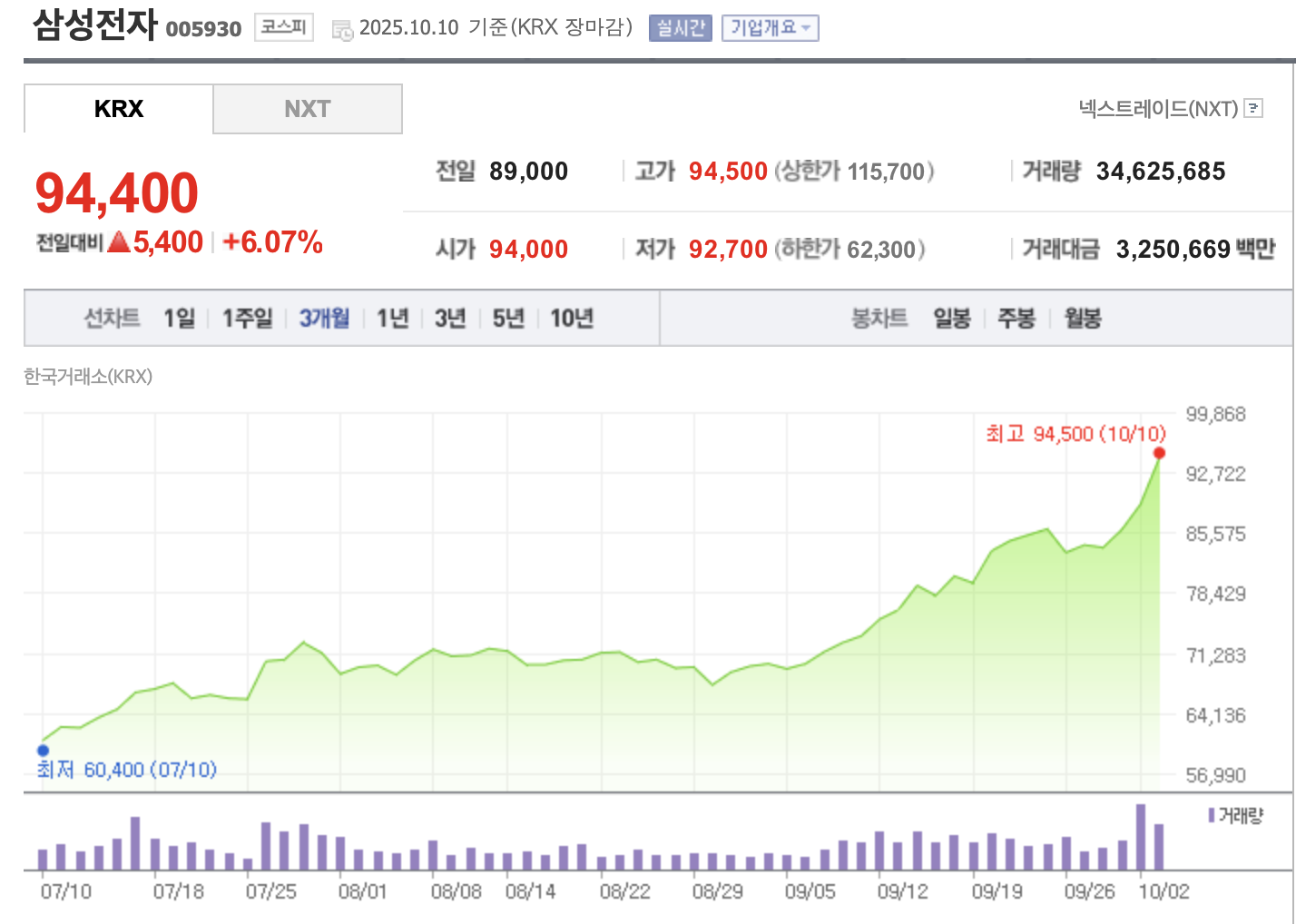This screenshot has width=1296, height=924.
Task: Select the 10년 line chart period
Action: click(572, 318)
